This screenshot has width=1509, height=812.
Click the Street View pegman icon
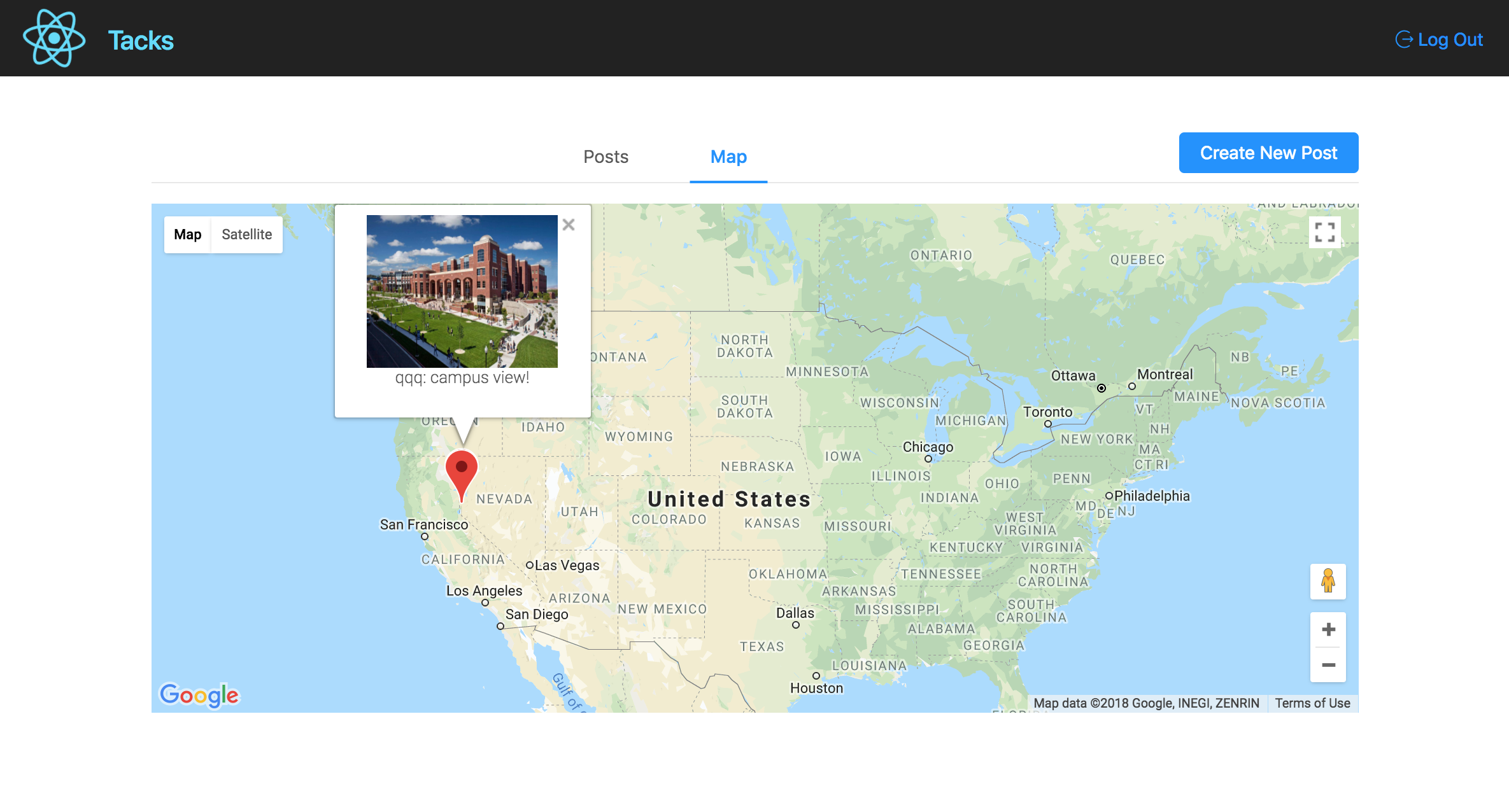(1328, 581)
